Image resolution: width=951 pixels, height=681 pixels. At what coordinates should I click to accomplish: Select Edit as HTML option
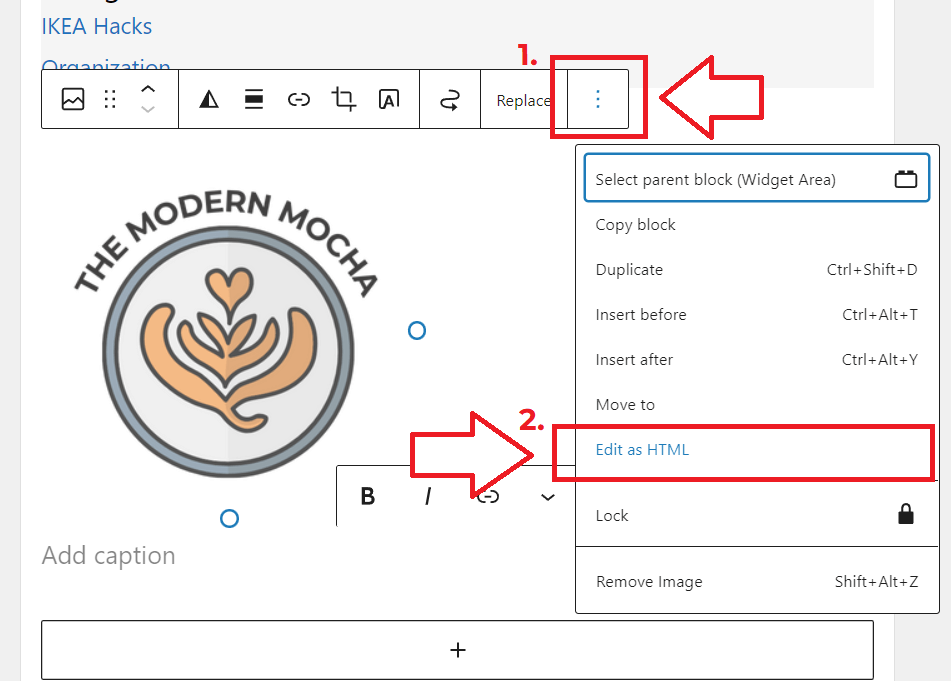(x=756, y=450)
